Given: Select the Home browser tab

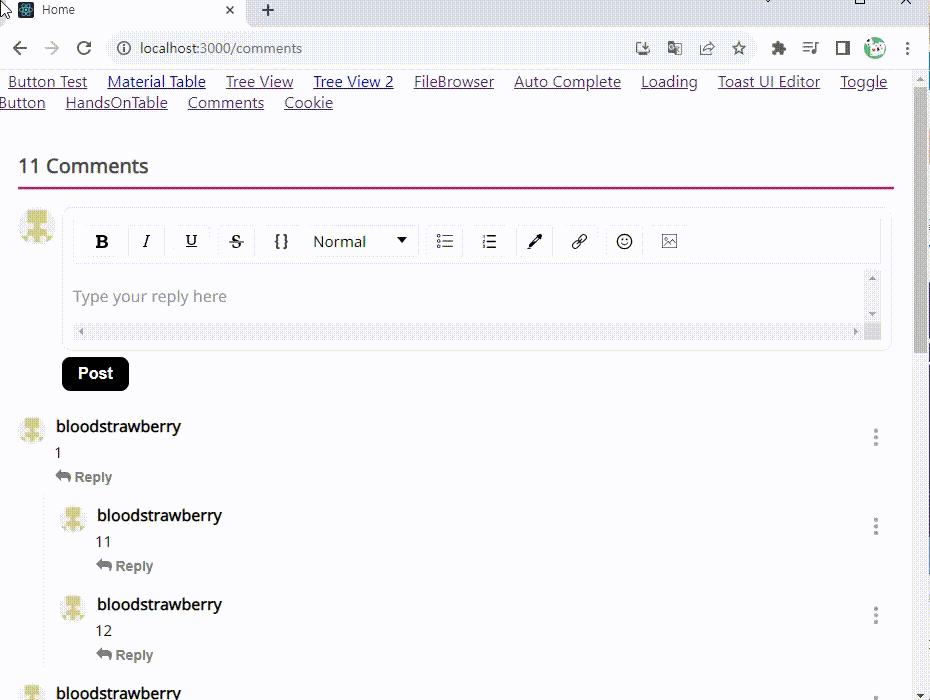Looking at the screenshot, I should (125, 10).
